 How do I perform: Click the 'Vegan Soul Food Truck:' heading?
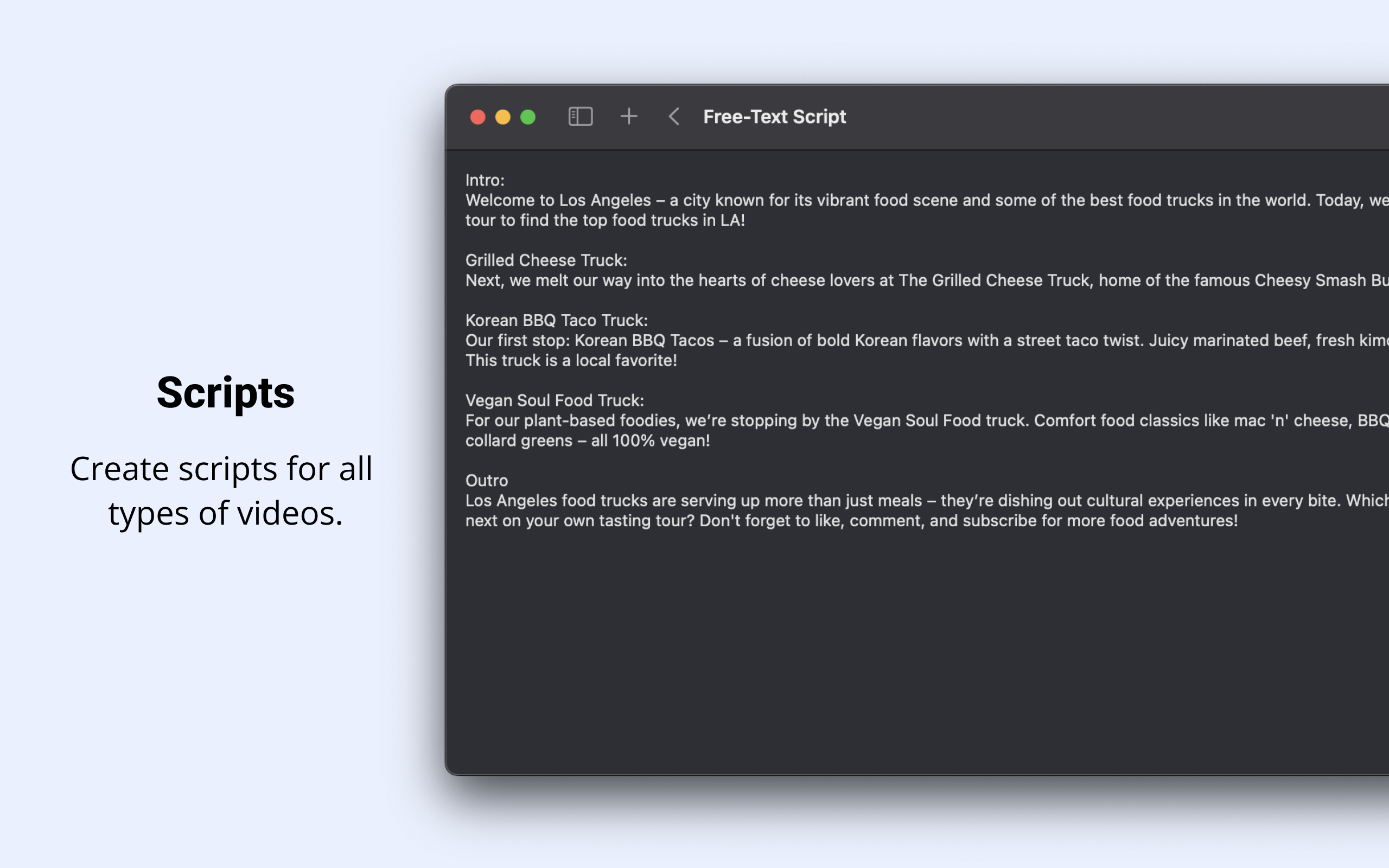click(x=555, y=401)
